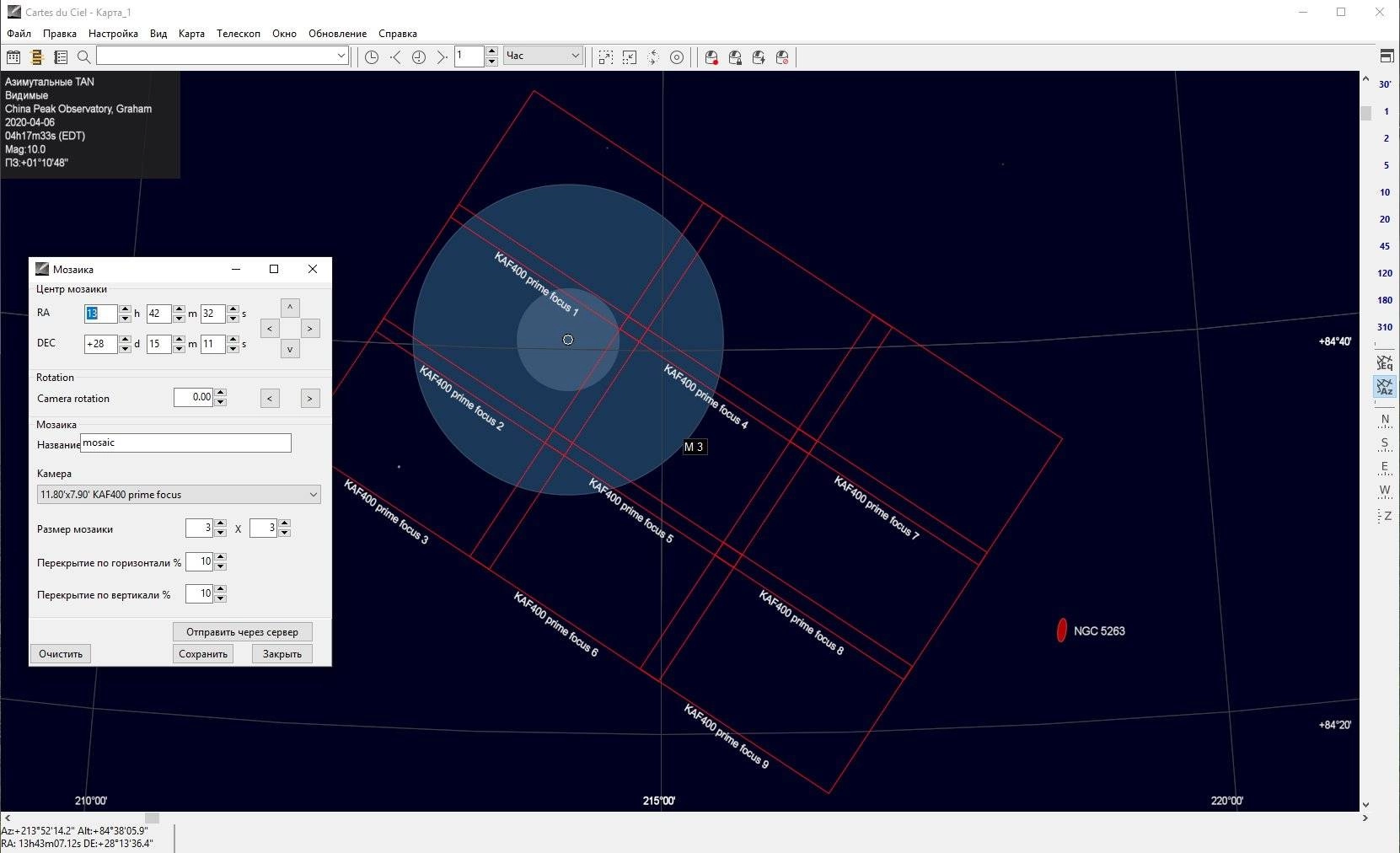Point to zenith with Z icon
Image resolution: width=1400 pixels, height=853 pixels.
click(x=1385, y=515)
